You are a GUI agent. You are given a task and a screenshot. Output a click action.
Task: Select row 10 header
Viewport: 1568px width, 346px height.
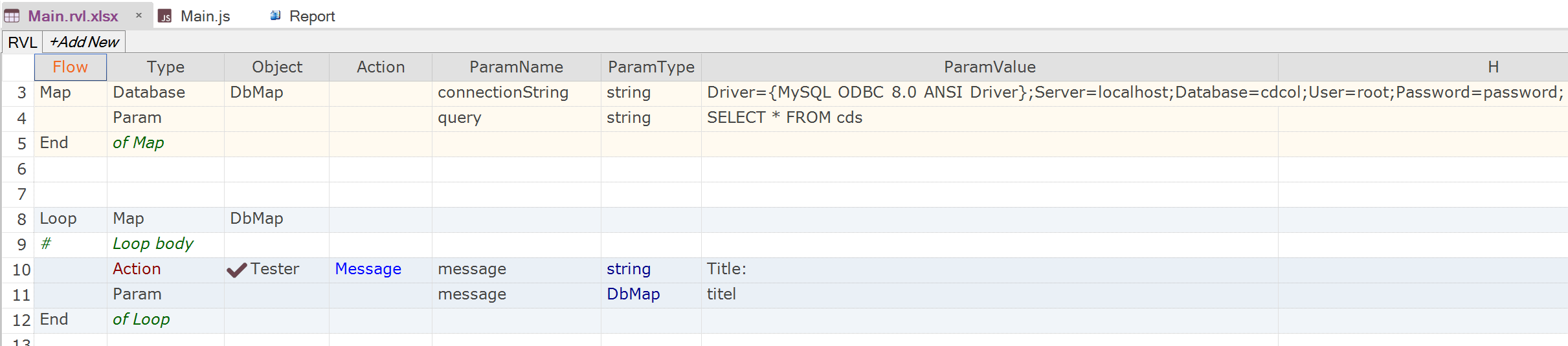click(21, 270)
